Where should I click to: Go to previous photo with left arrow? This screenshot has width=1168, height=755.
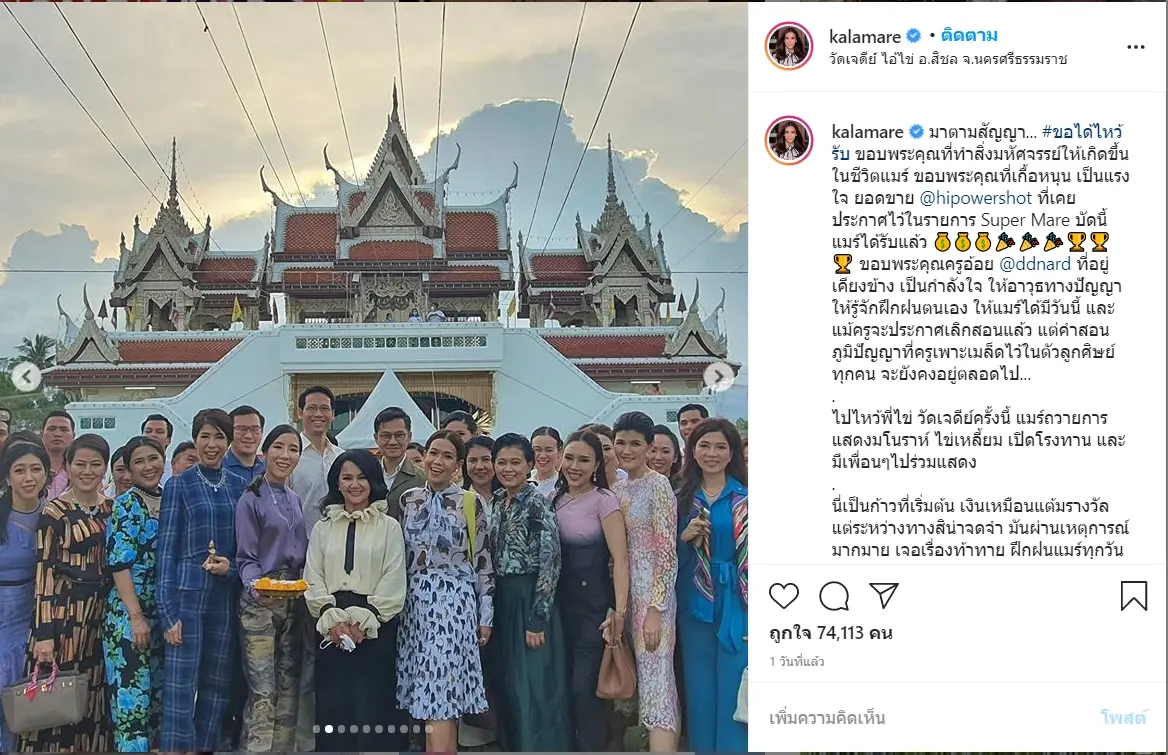pos(26,377)
